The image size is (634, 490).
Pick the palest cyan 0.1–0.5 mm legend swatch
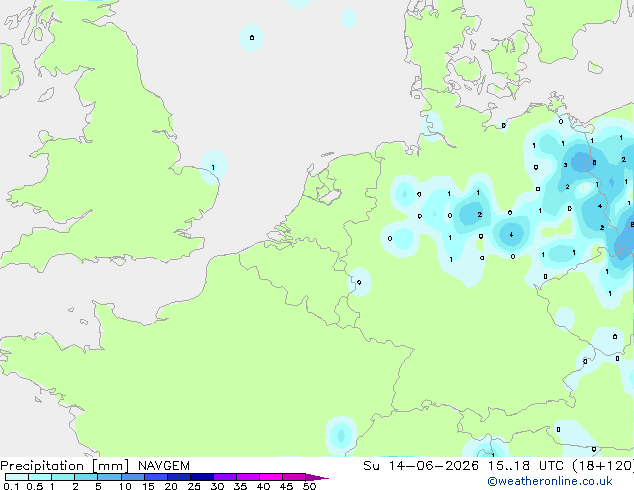pyautogui.click(x=17, y=477)
